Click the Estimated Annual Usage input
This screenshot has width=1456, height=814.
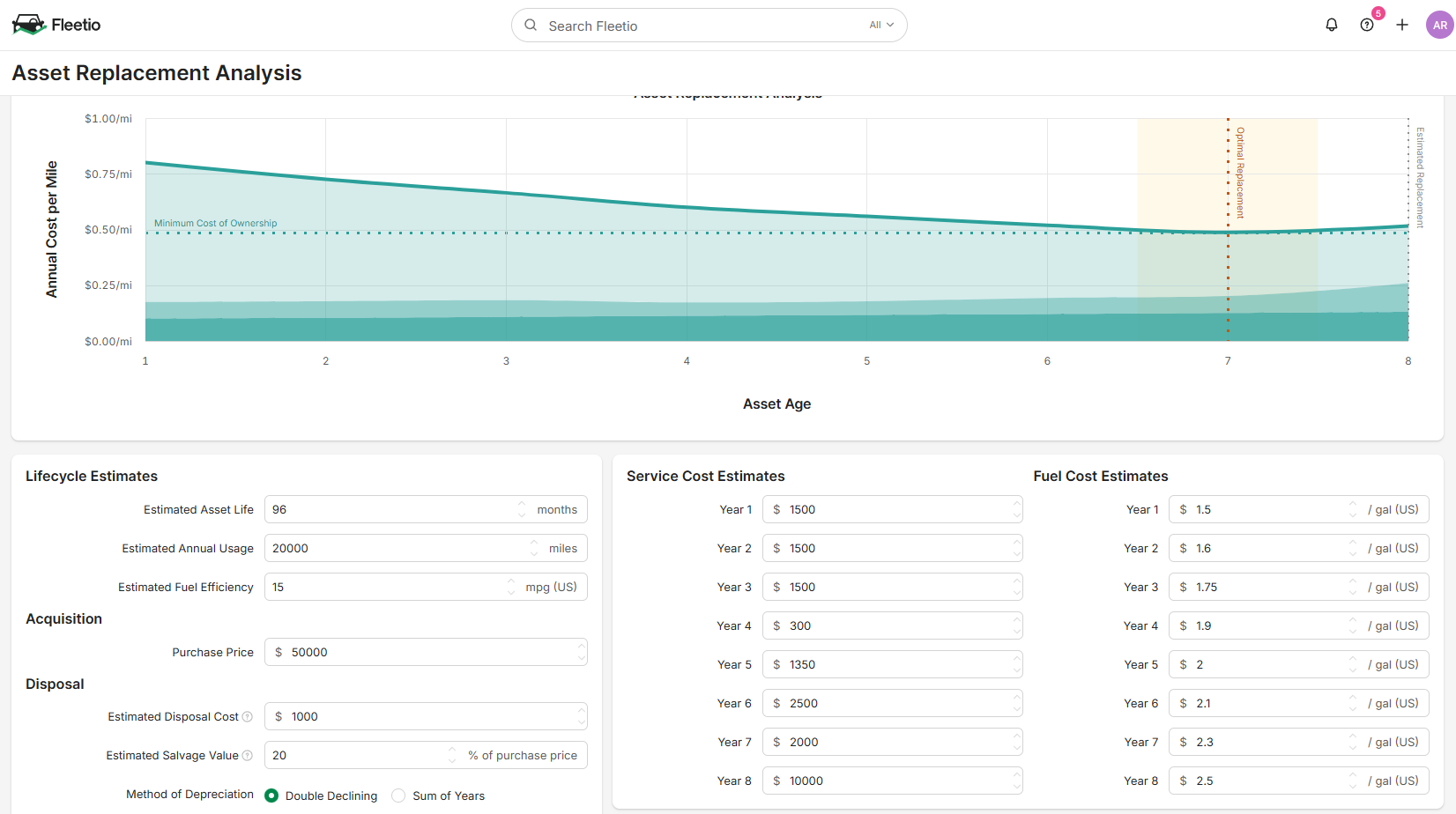point(397,548)
